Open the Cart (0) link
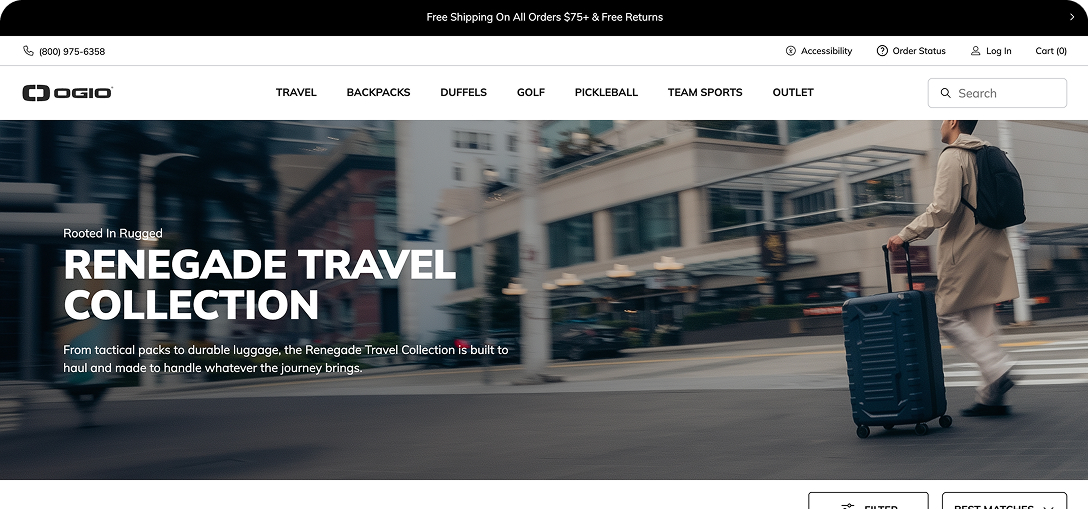Viewport: 1089px width, 510px height. 1051,51
